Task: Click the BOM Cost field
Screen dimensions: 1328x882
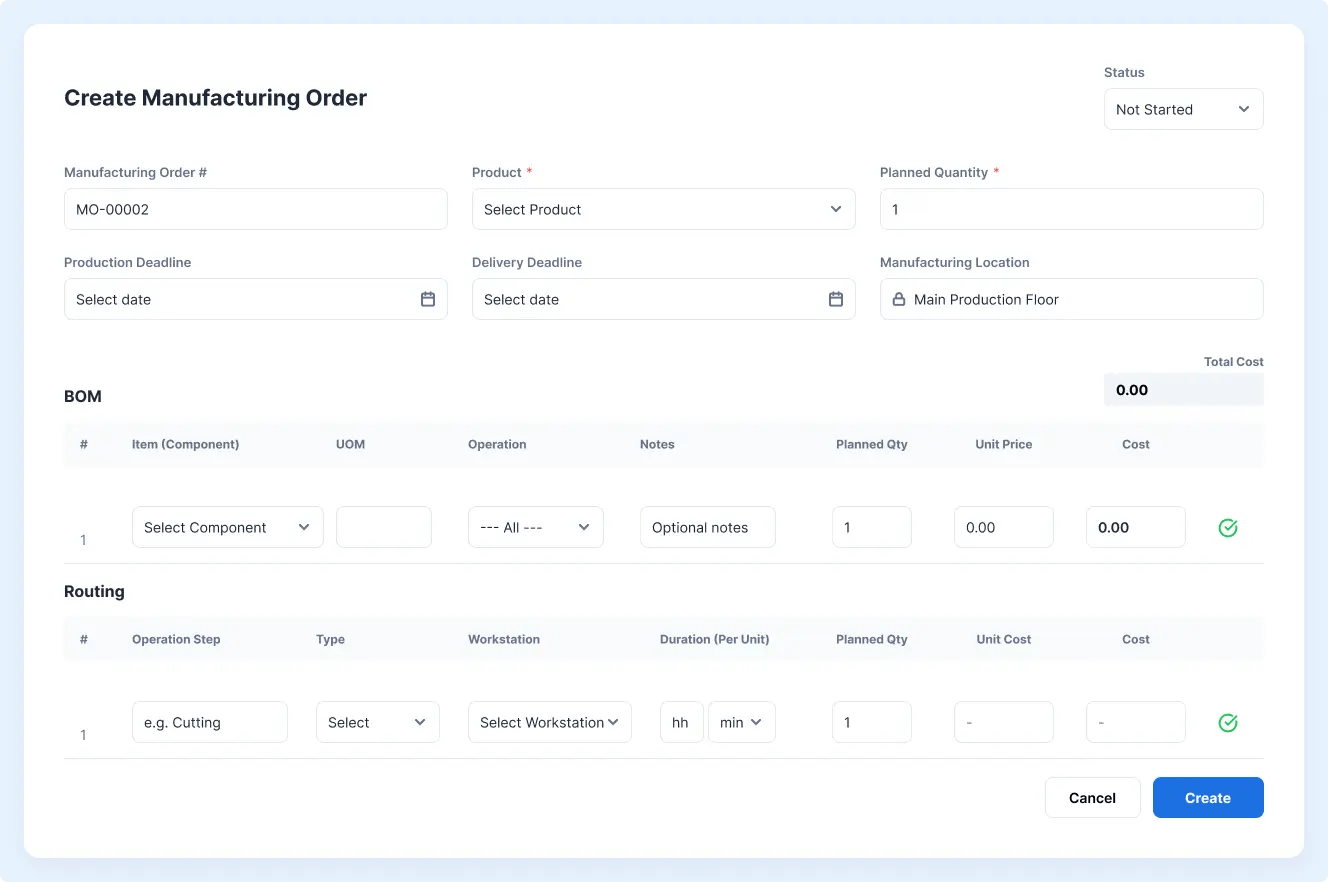Action: [1136, 527]
